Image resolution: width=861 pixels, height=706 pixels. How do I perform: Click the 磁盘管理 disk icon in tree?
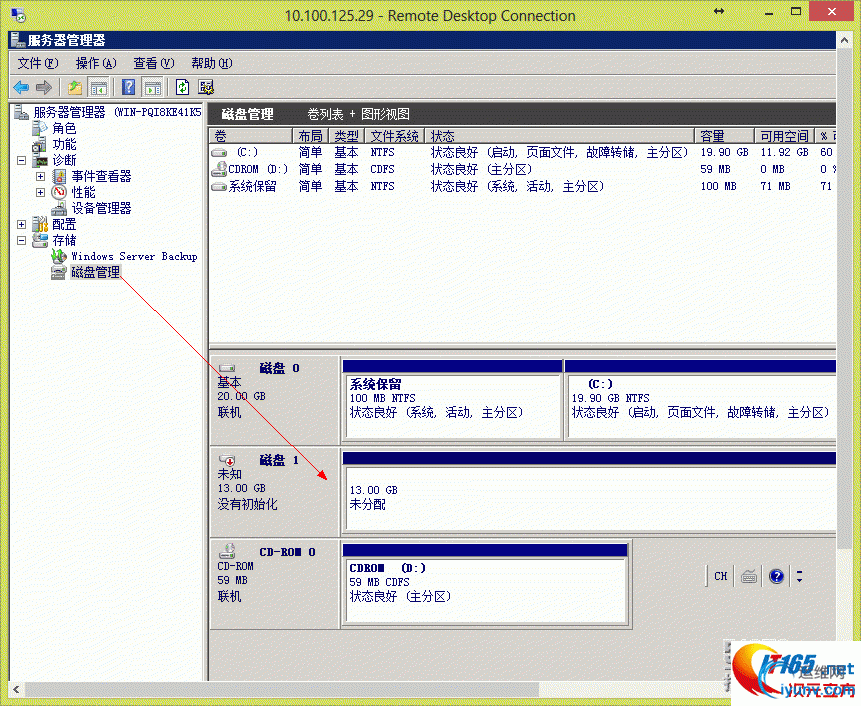(x=59, y=272)
